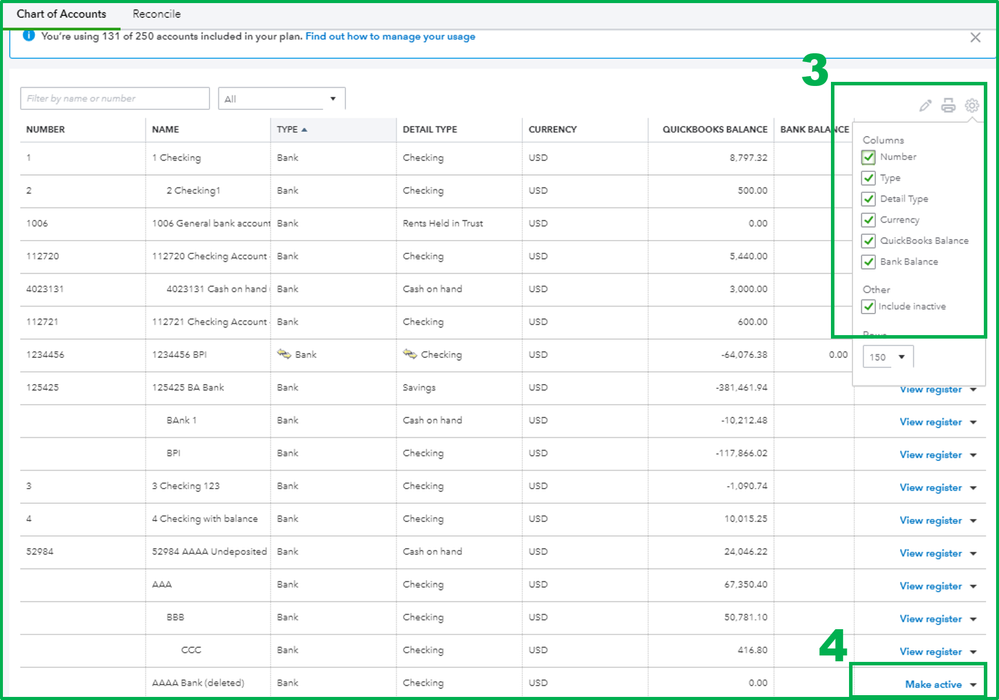This screenshot has width=999, height=700.
Task: Uncheck the Number column checkbox
Action: 868,157
